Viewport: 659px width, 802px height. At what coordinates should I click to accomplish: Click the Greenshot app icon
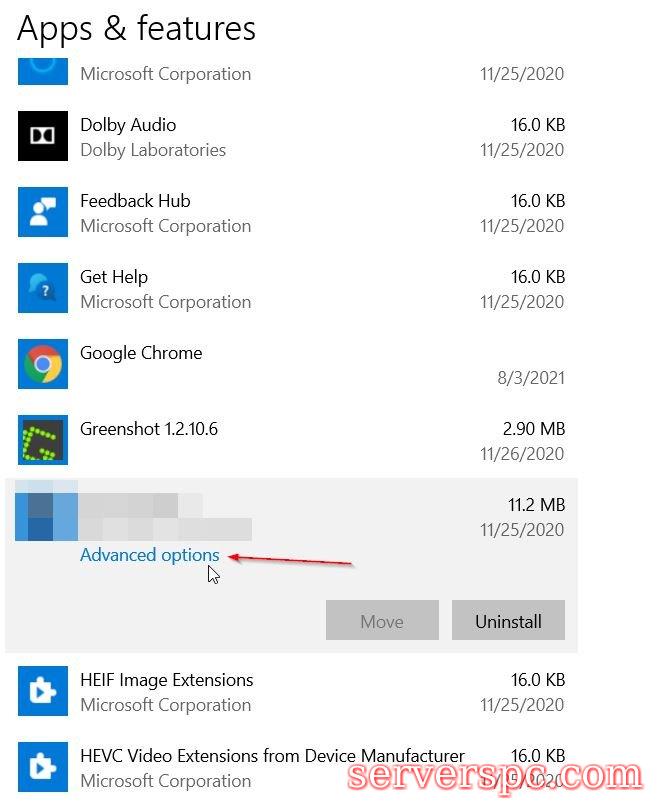pos(43,440)
